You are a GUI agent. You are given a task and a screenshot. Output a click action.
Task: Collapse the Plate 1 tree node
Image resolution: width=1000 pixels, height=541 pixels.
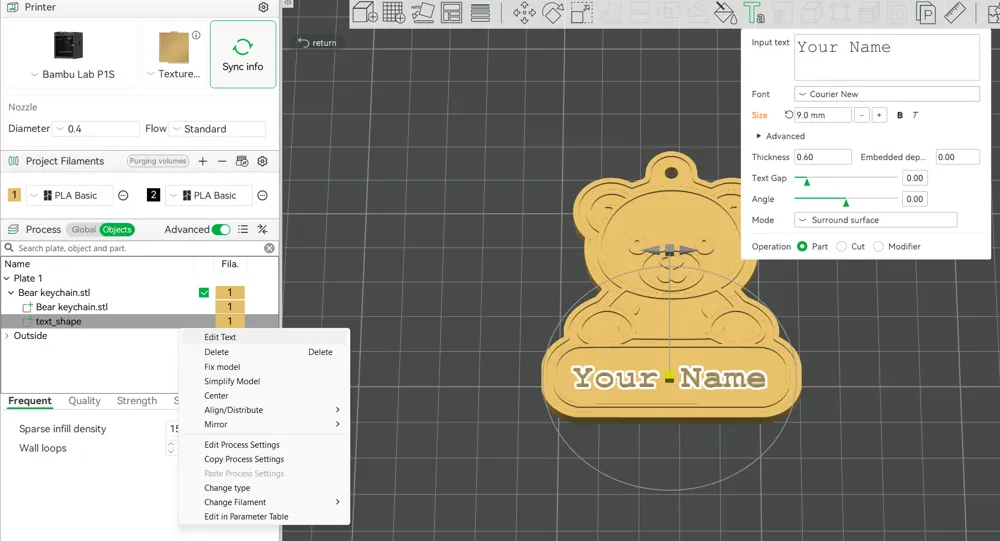pos(7,278)
